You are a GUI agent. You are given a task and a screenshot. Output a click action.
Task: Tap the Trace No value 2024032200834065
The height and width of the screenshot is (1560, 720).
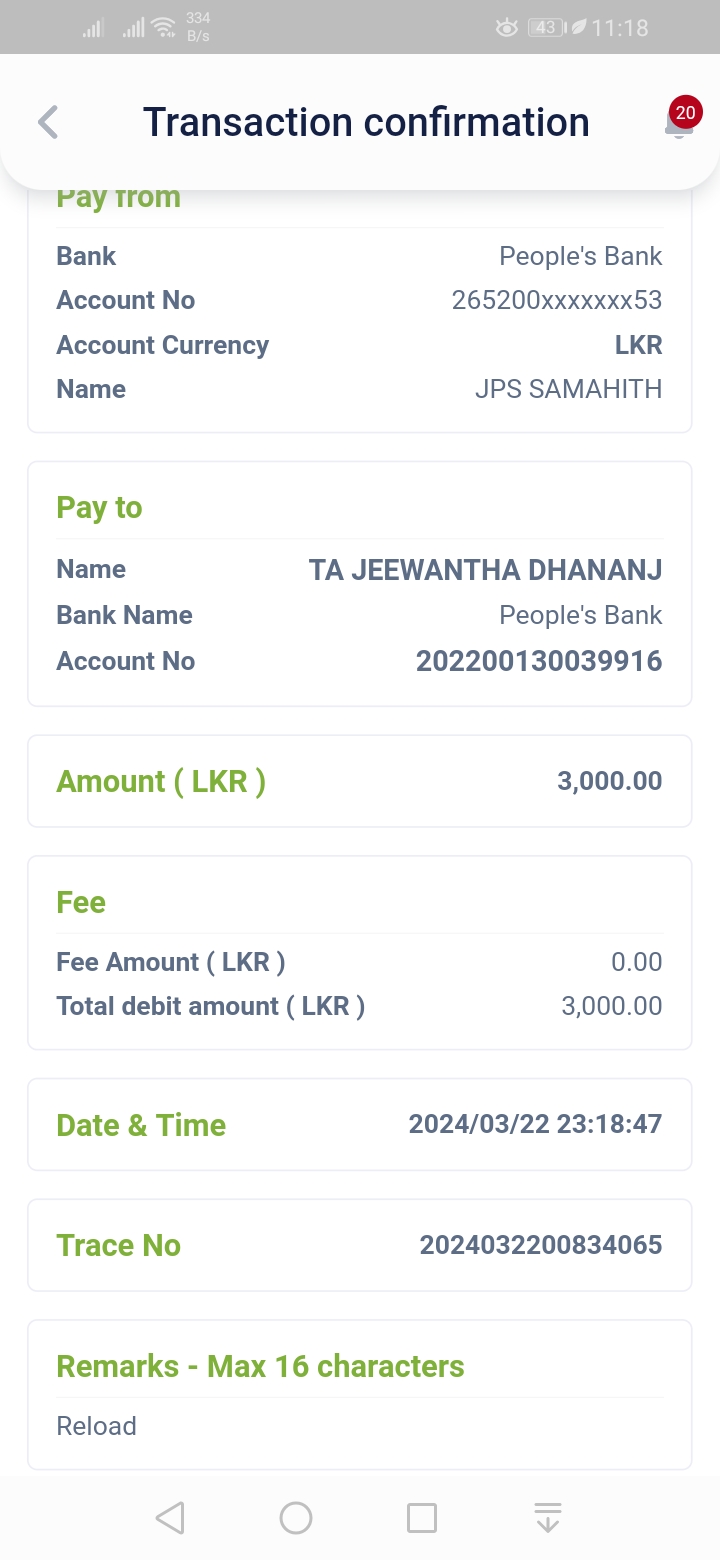[x=540, y=1245]
